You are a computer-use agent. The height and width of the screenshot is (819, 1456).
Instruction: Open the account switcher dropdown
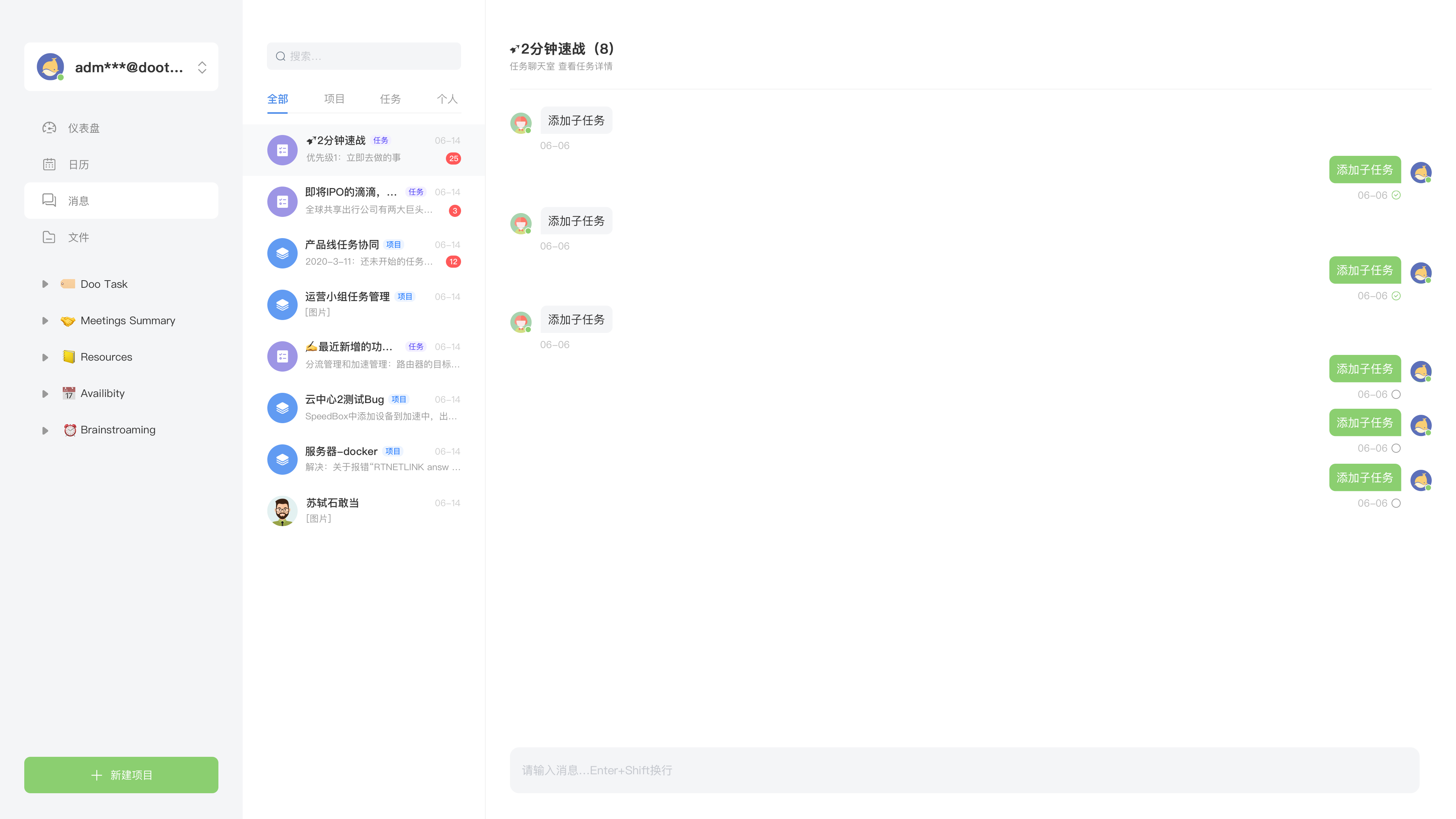click(x=202, y=67)
